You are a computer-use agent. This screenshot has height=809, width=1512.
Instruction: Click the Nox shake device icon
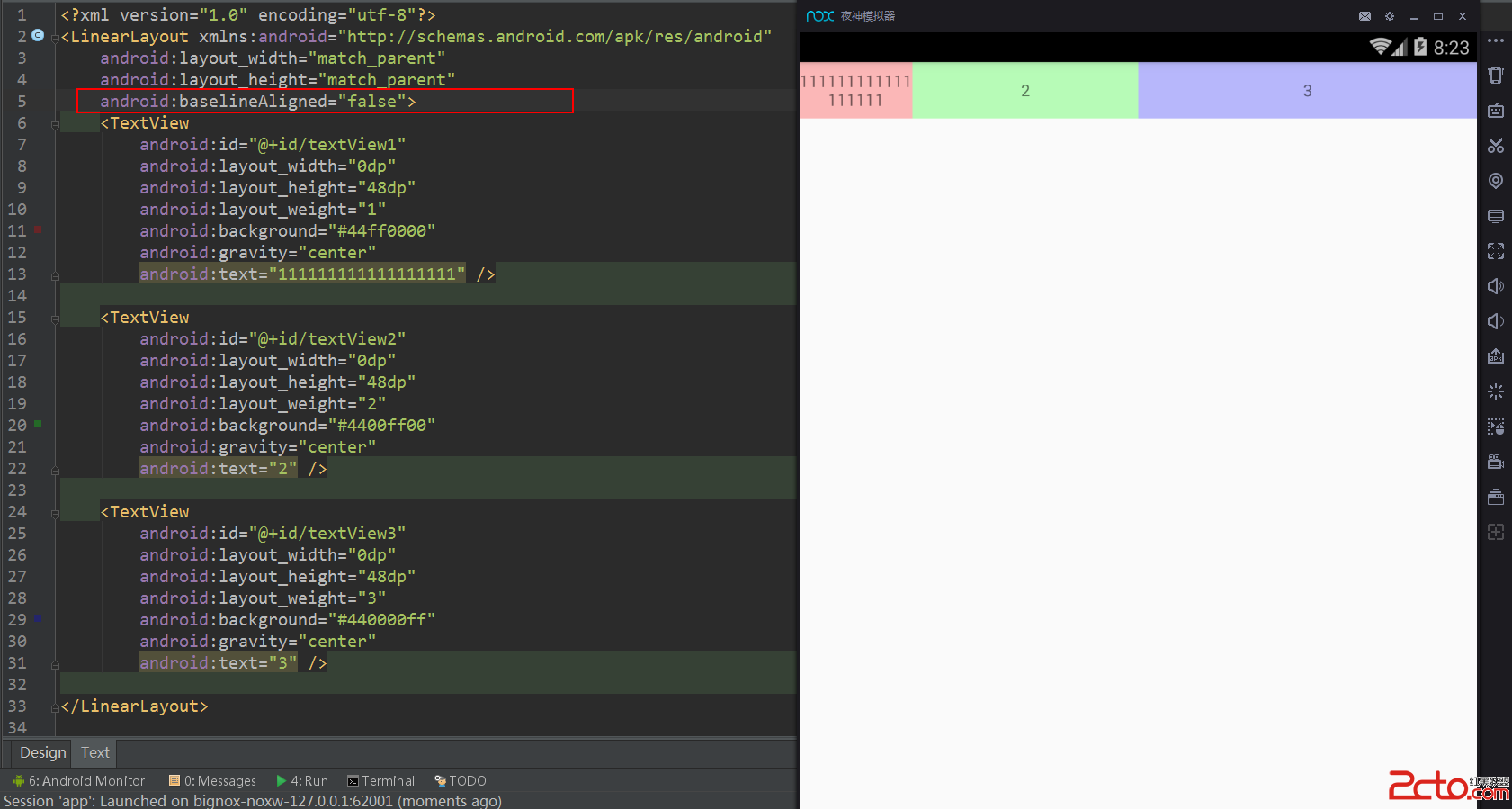[1496, 76]
